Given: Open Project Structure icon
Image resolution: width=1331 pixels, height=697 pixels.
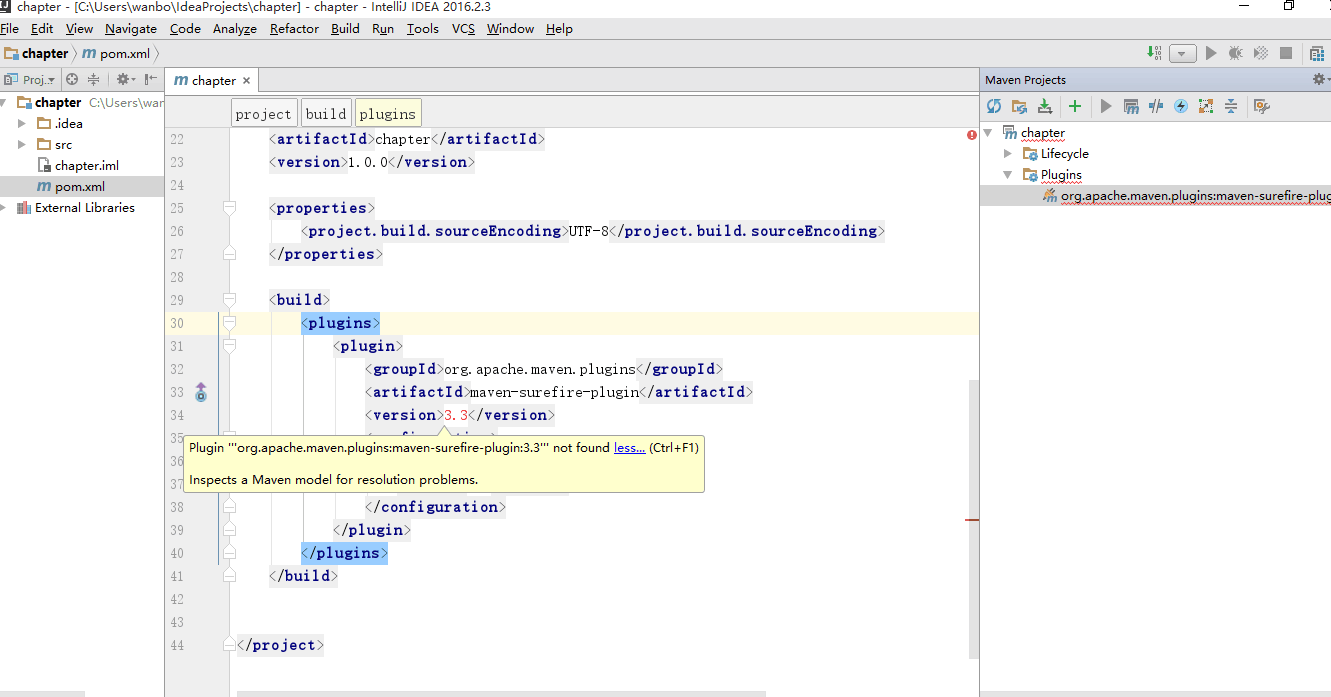Looking at the screenshot, I should click(1318, 53).
